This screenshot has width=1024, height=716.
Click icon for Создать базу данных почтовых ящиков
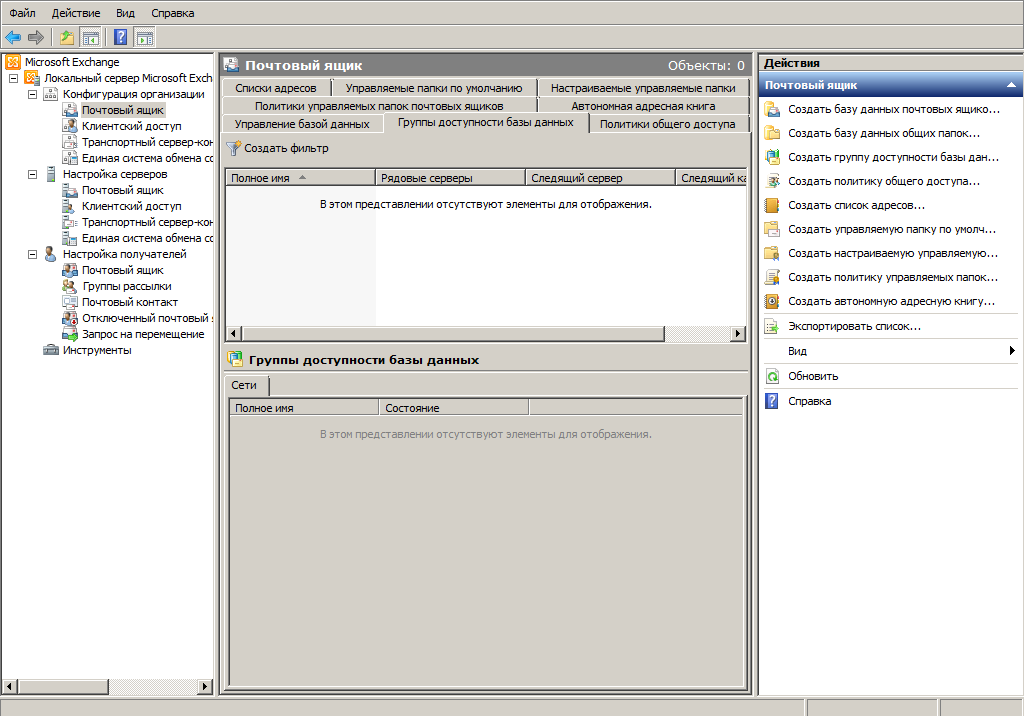click(x=773, y=109)
